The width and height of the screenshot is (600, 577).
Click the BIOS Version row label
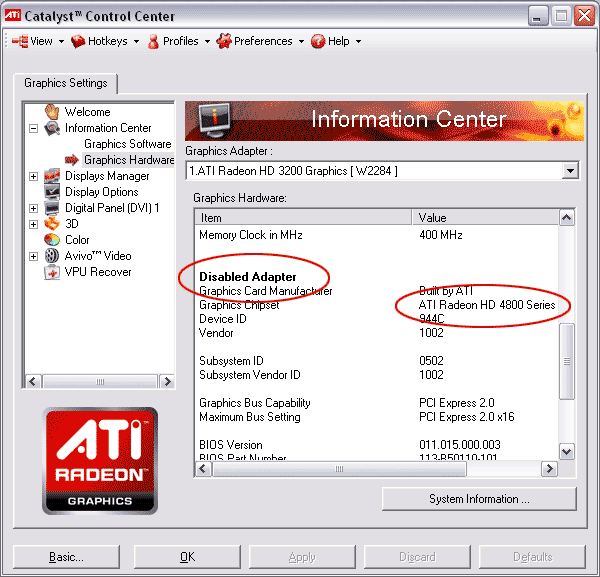(x=231, y=445)
